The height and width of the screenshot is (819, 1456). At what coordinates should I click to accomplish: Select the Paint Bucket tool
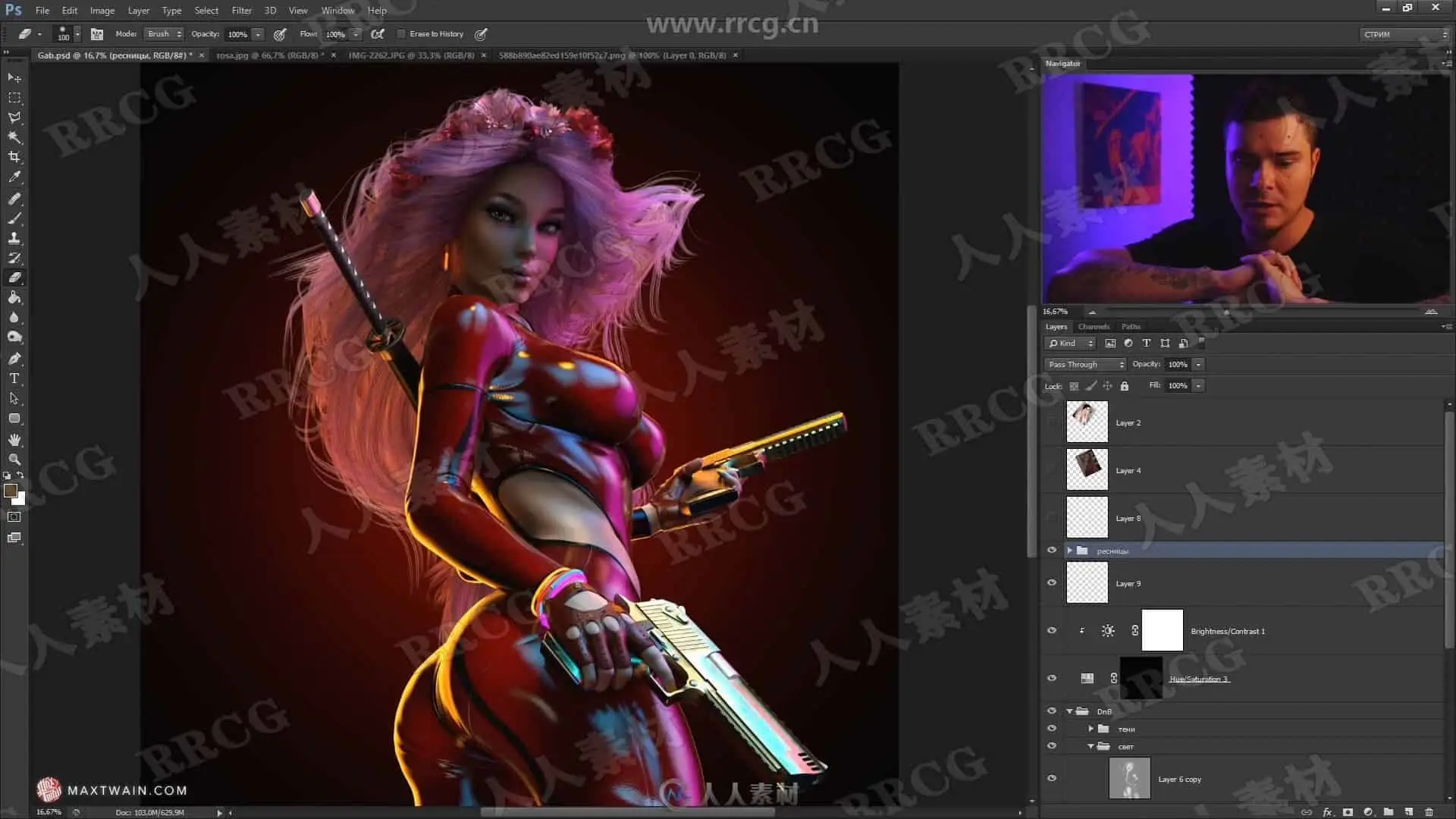click(x=14, y=297)
